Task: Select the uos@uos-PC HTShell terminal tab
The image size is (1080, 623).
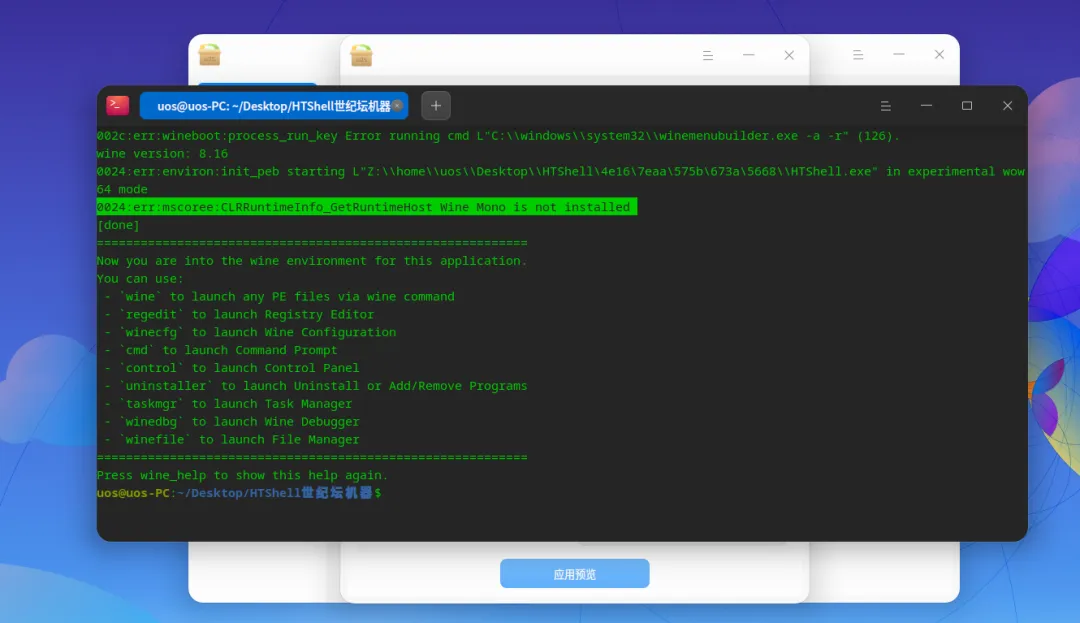Action: point(273,106)
